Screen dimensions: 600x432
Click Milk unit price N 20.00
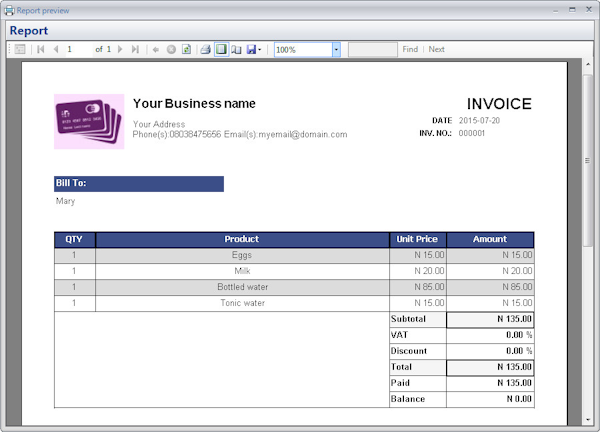pos(417,271)
